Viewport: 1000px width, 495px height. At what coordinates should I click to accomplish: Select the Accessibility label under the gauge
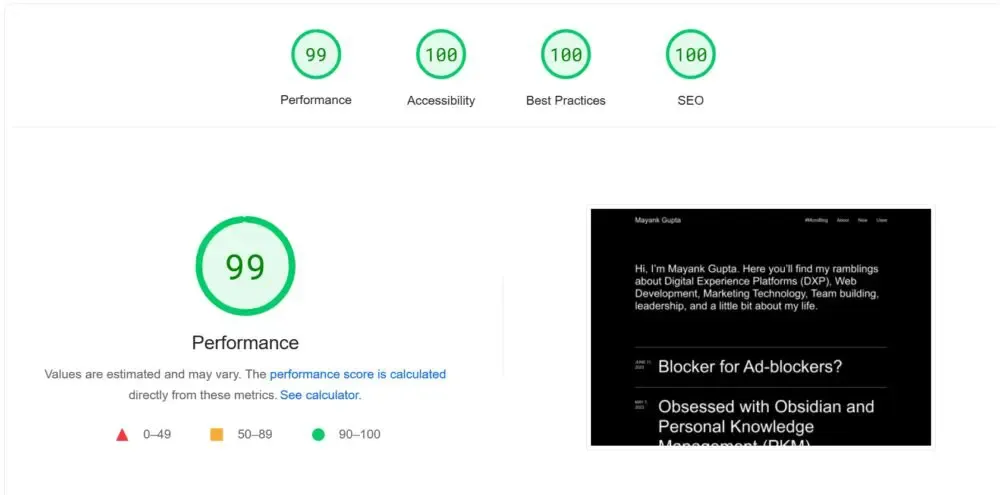(x=441, y=101)
